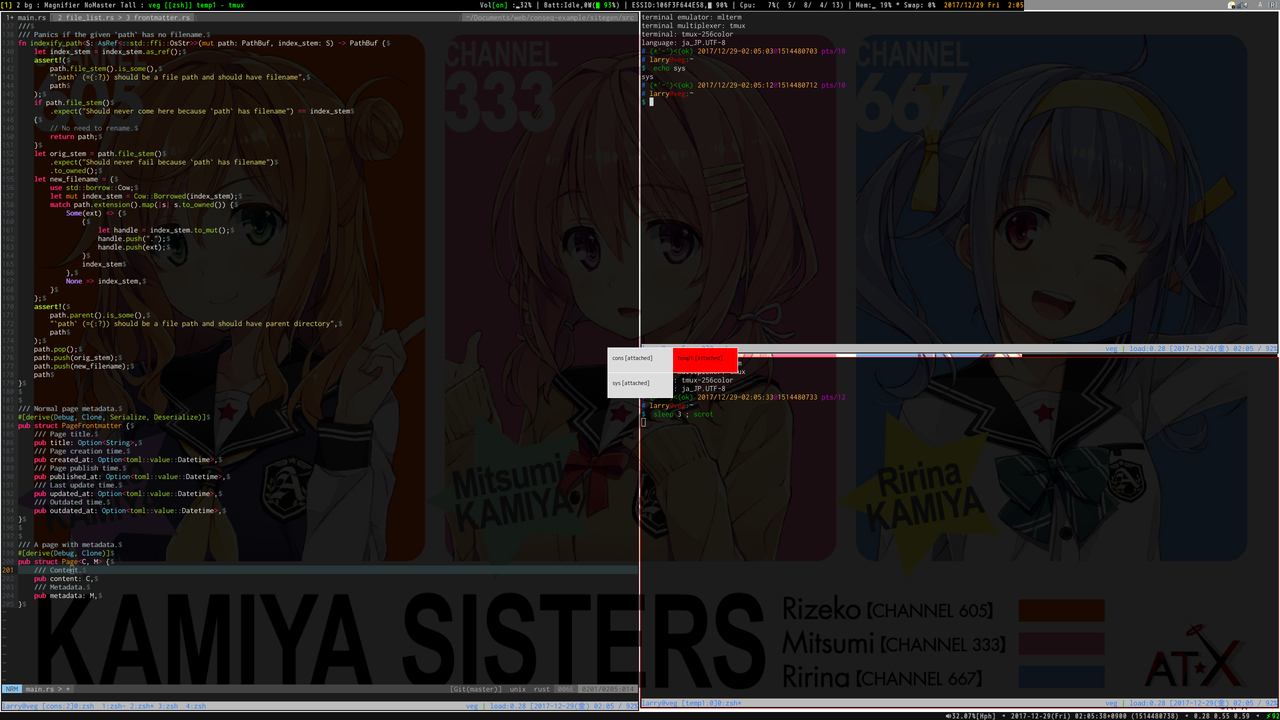Click the 'NRM' mode indicator in Vim statusline
Viewport: 1280px width, 720px height.
[x=12, y=689]
